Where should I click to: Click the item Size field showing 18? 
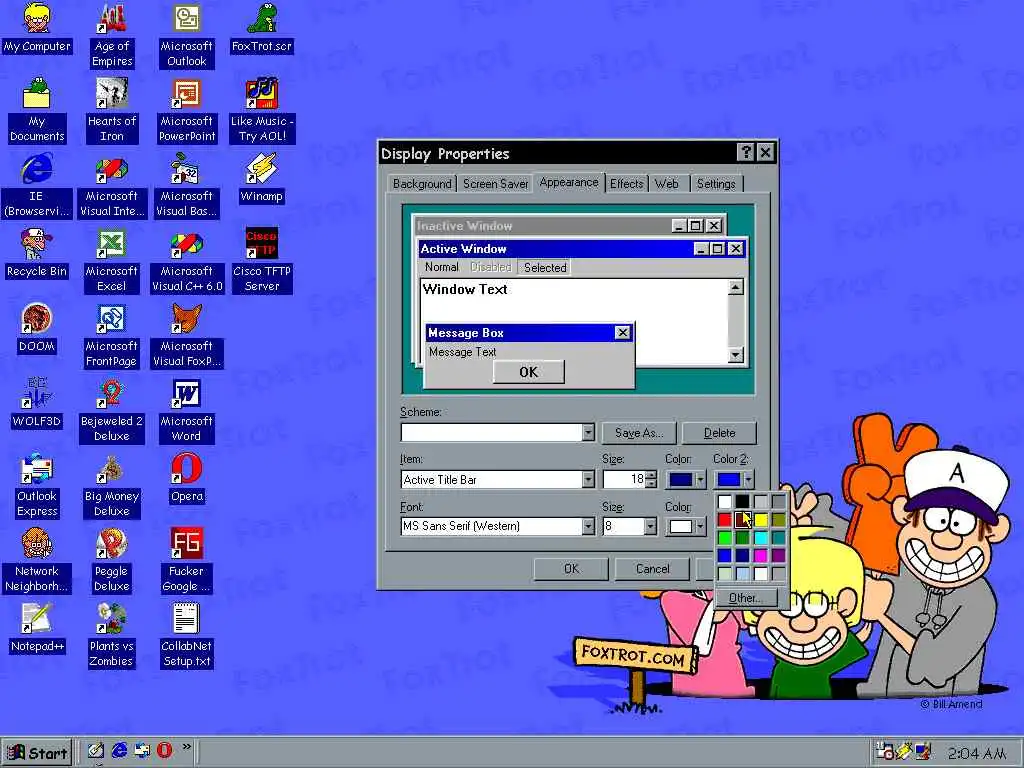[x=624, y=479]
